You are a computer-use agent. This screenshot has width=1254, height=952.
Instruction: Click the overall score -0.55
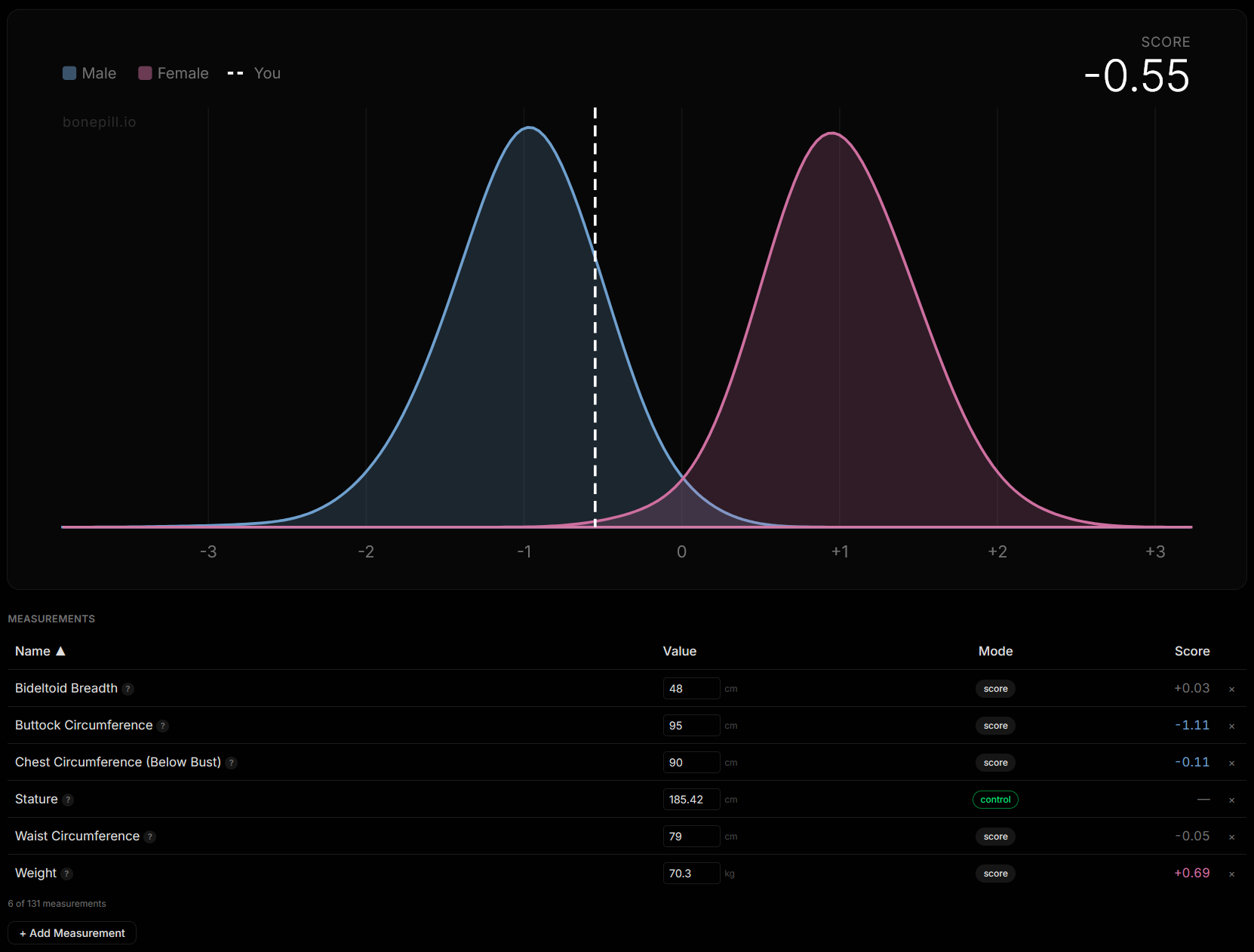click(1137, 76)
